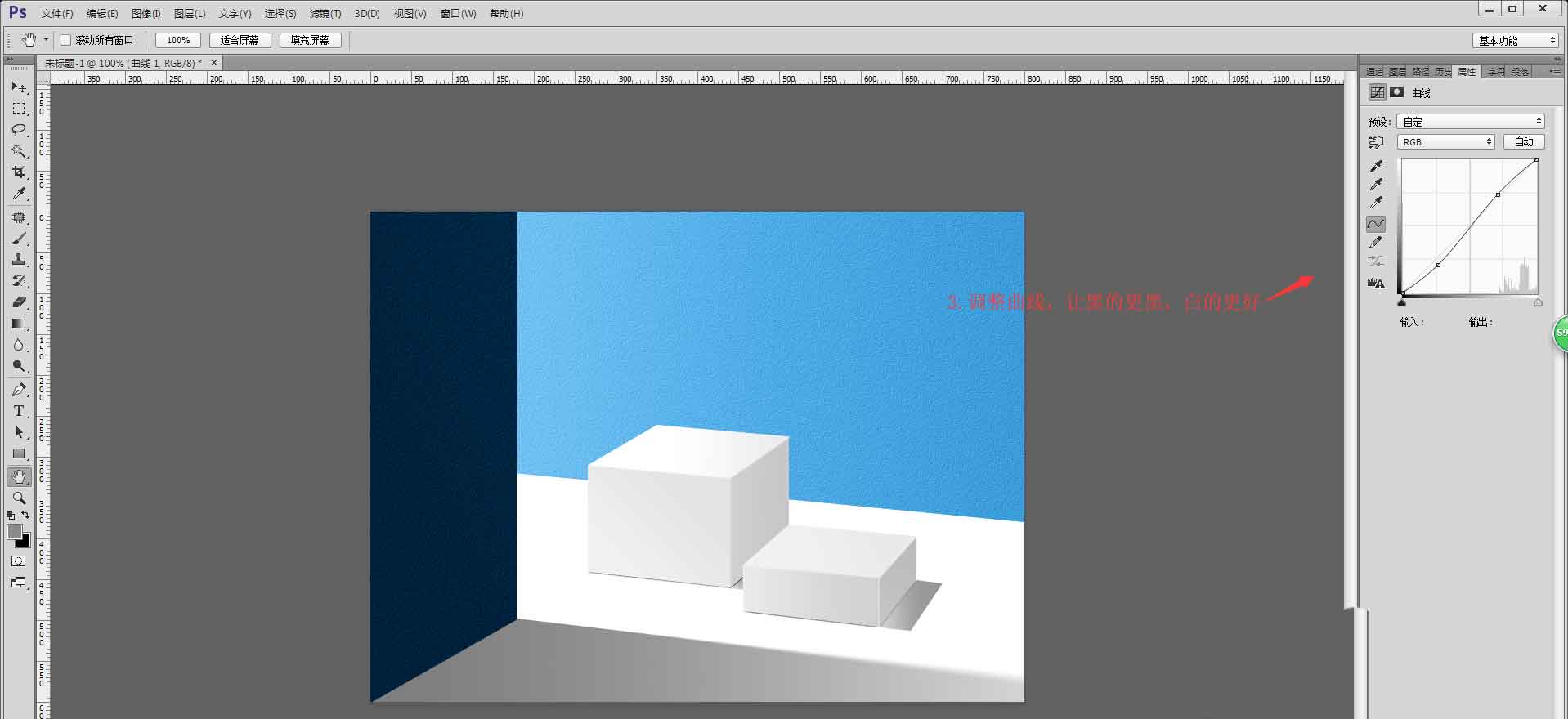Change screen mode from toolbox
Viewport: 1568px width, 719px height.
[x=19, y=583]
